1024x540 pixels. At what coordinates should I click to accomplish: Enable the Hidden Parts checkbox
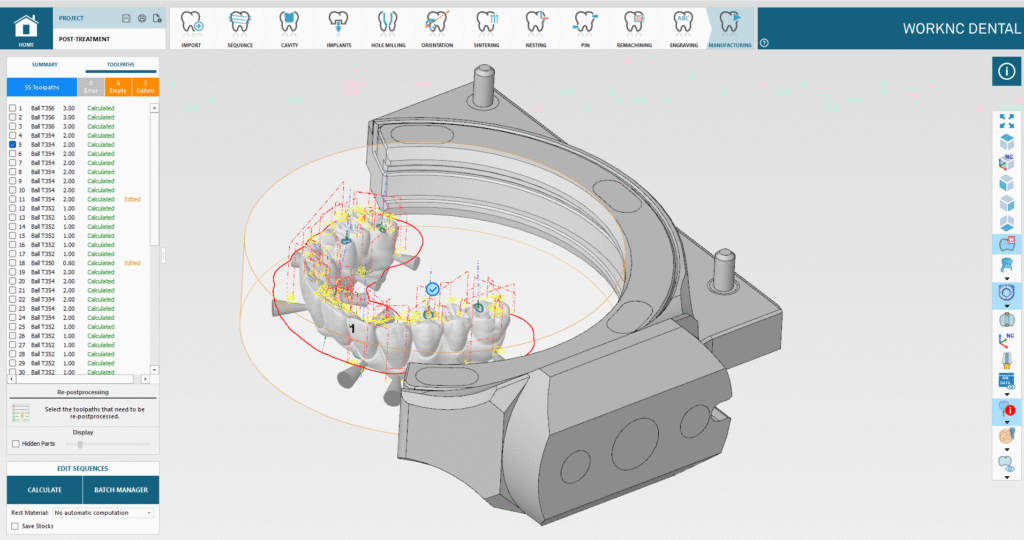[x=16, y=444]
